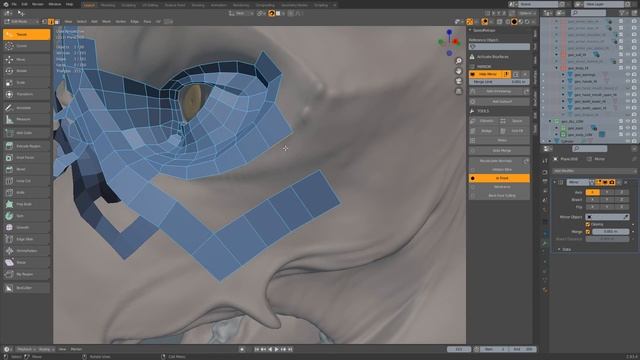The width and height of the screenshot is (640, 360).
Task: Select the Annotate tool
Action: click(27, 108)
